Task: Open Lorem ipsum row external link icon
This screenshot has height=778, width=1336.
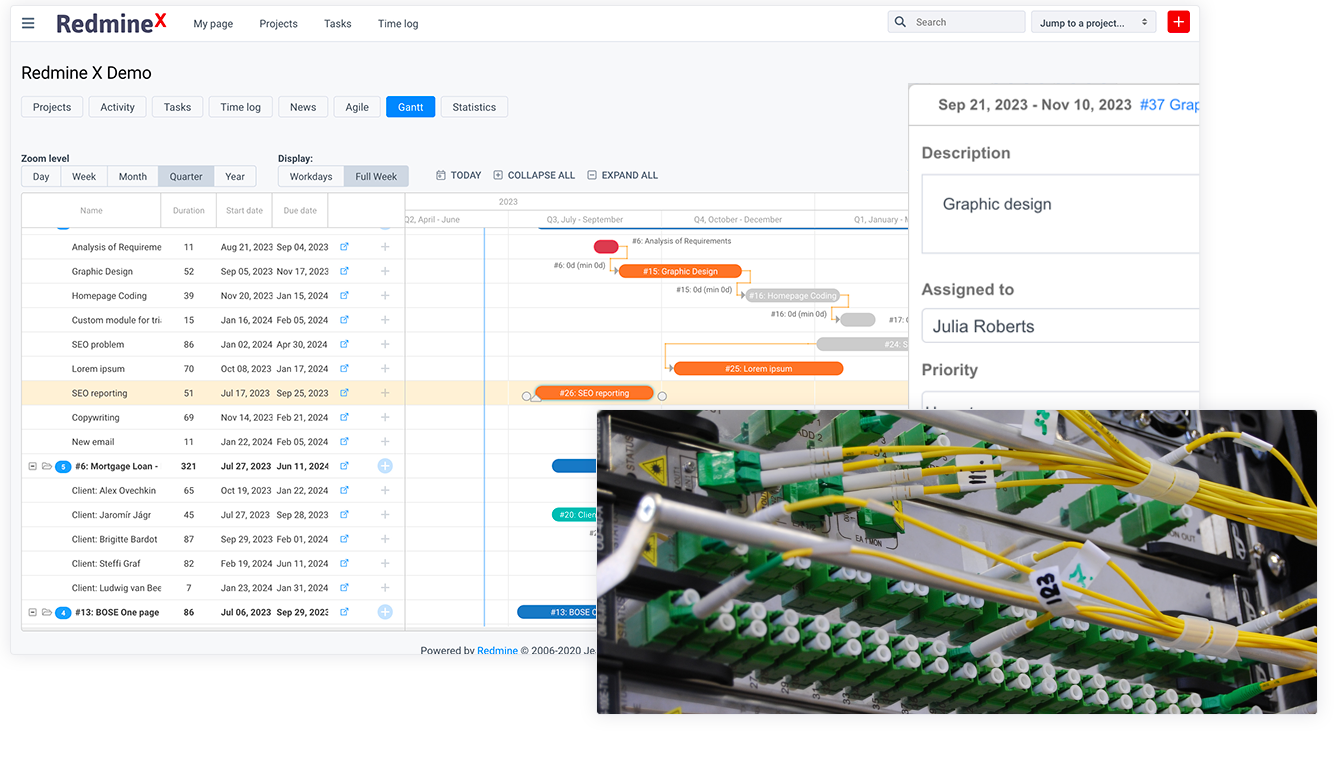Action: tap(344, 369)
